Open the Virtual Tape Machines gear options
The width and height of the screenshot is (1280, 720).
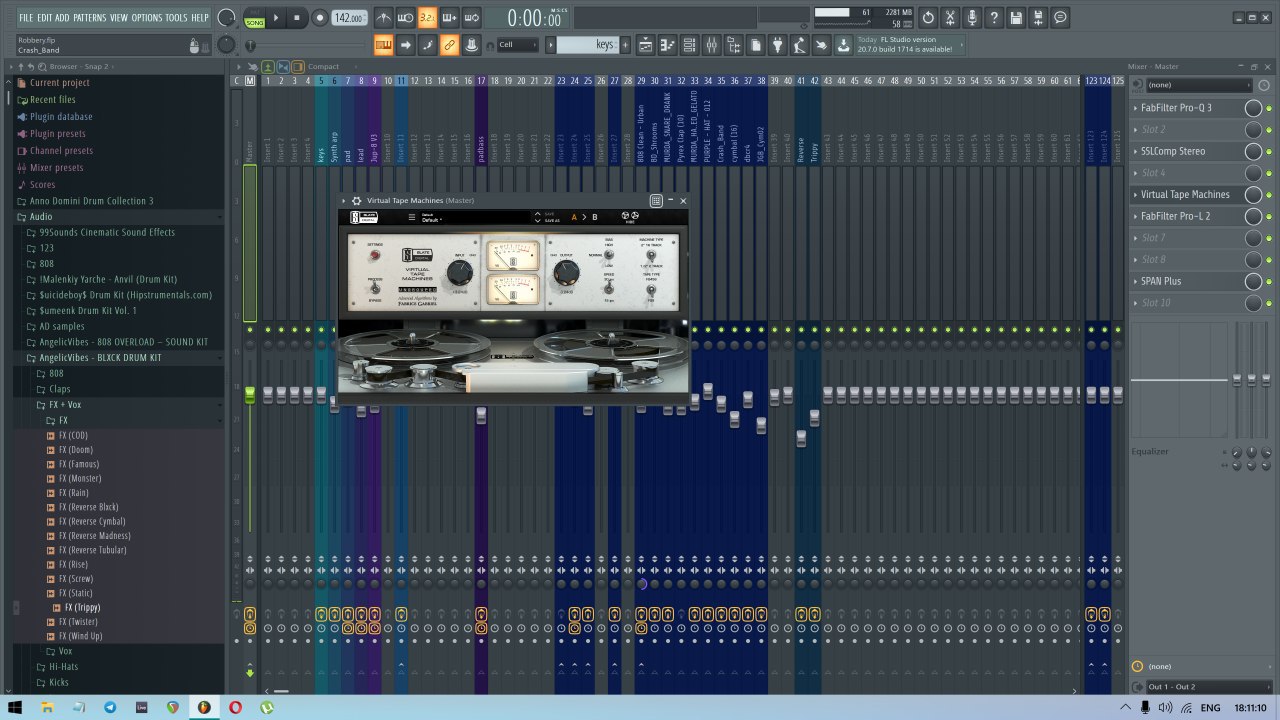coord(356,201)
